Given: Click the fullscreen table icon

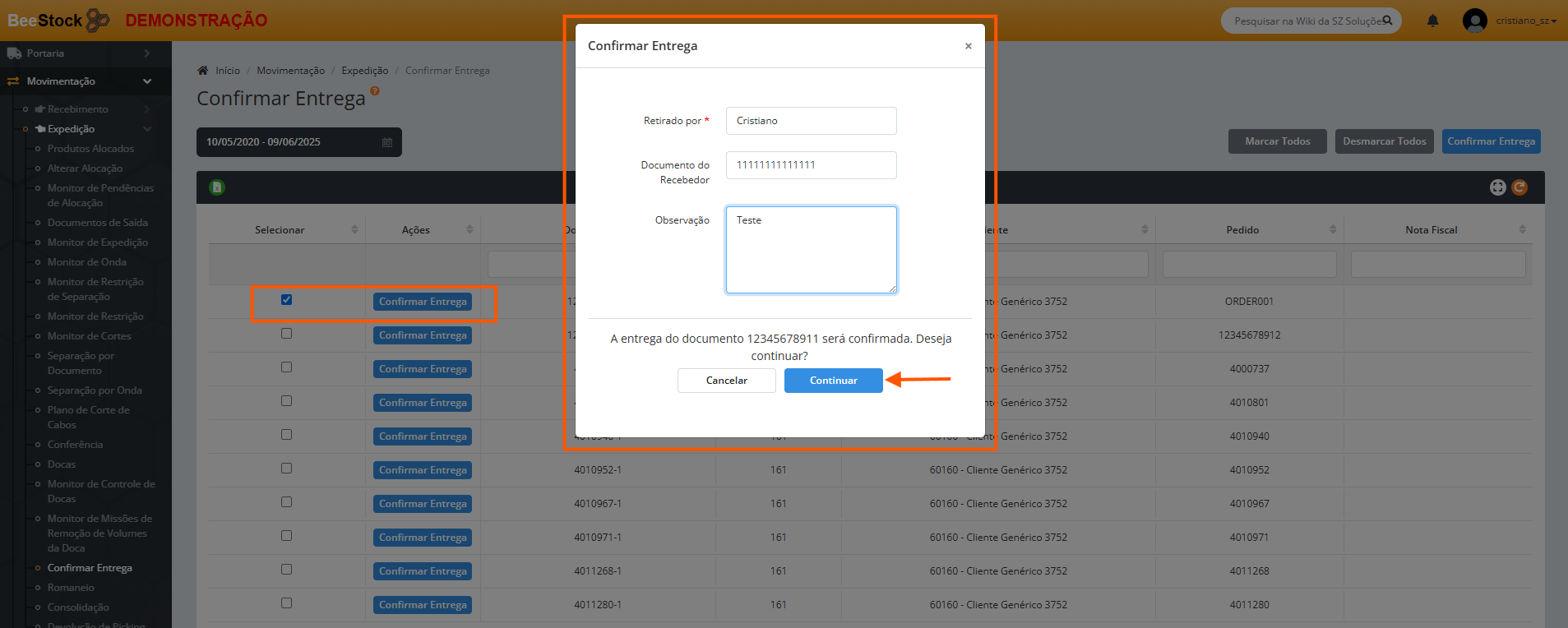Looking at the screenshot, I should point(1497,187).
